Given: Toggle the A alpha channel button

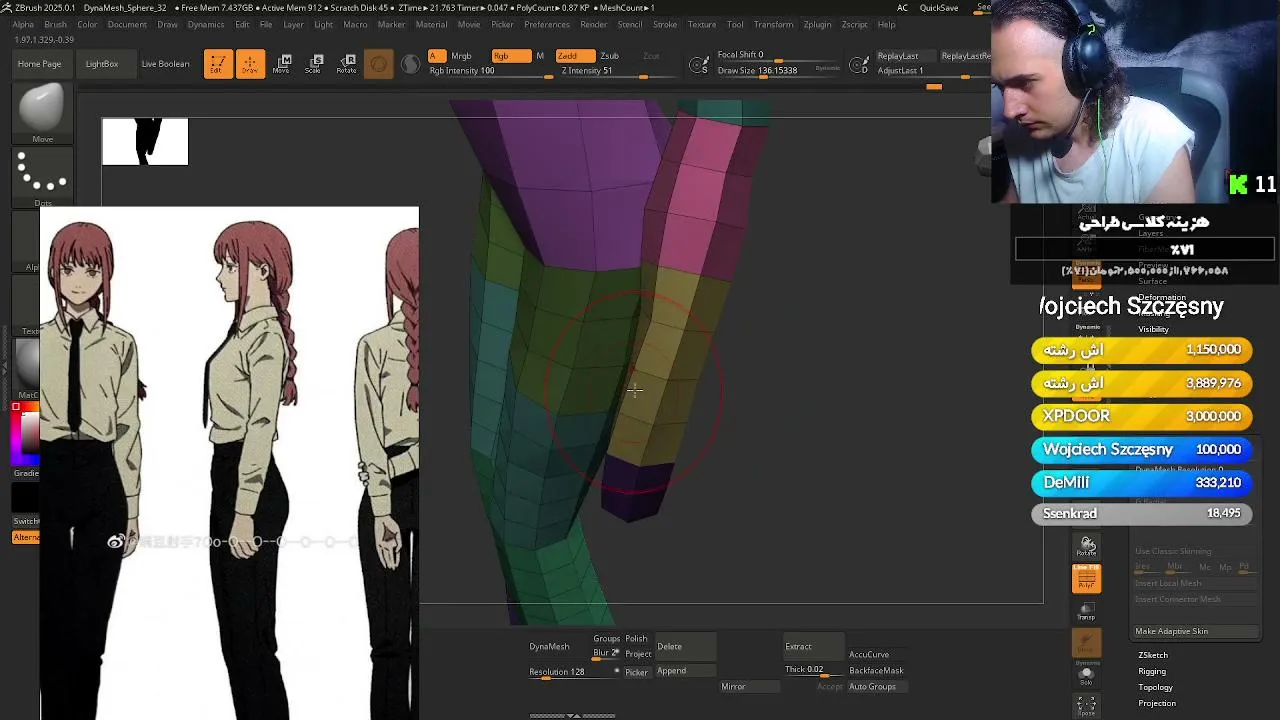Looking at the screenshot, I should click(437, 56).
